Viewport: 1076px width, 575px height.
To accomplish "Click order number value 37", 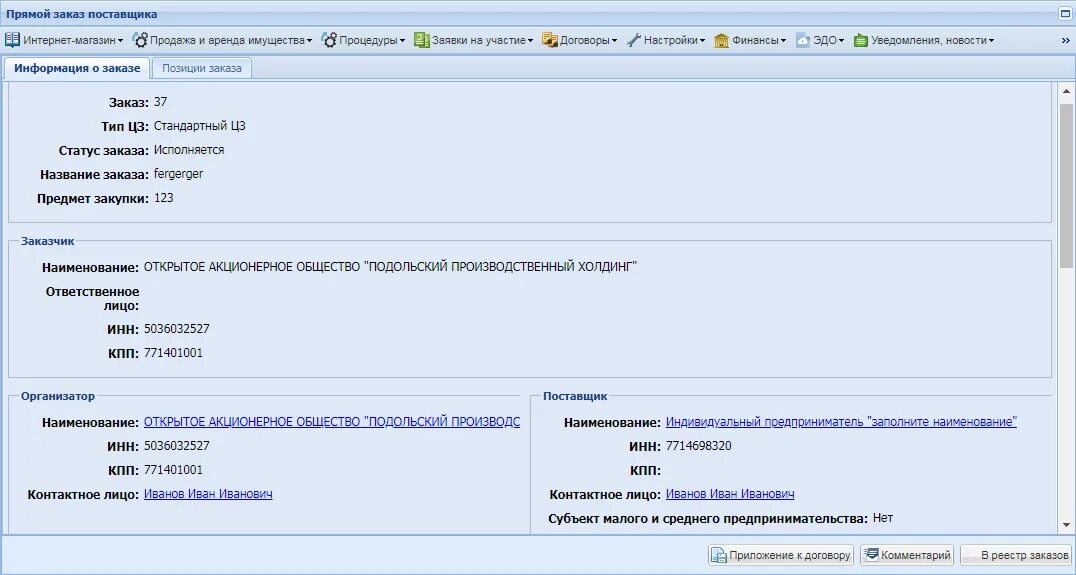I will tap(160, 102).
